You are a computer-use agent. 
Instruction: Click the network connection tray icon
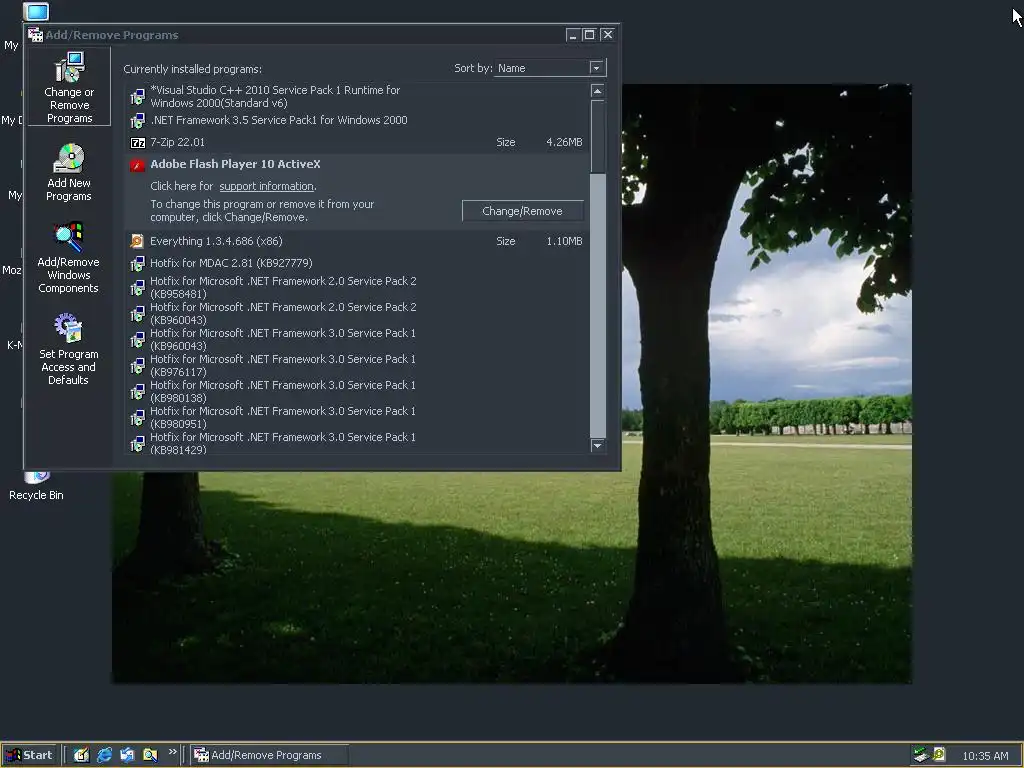point(921,755)
